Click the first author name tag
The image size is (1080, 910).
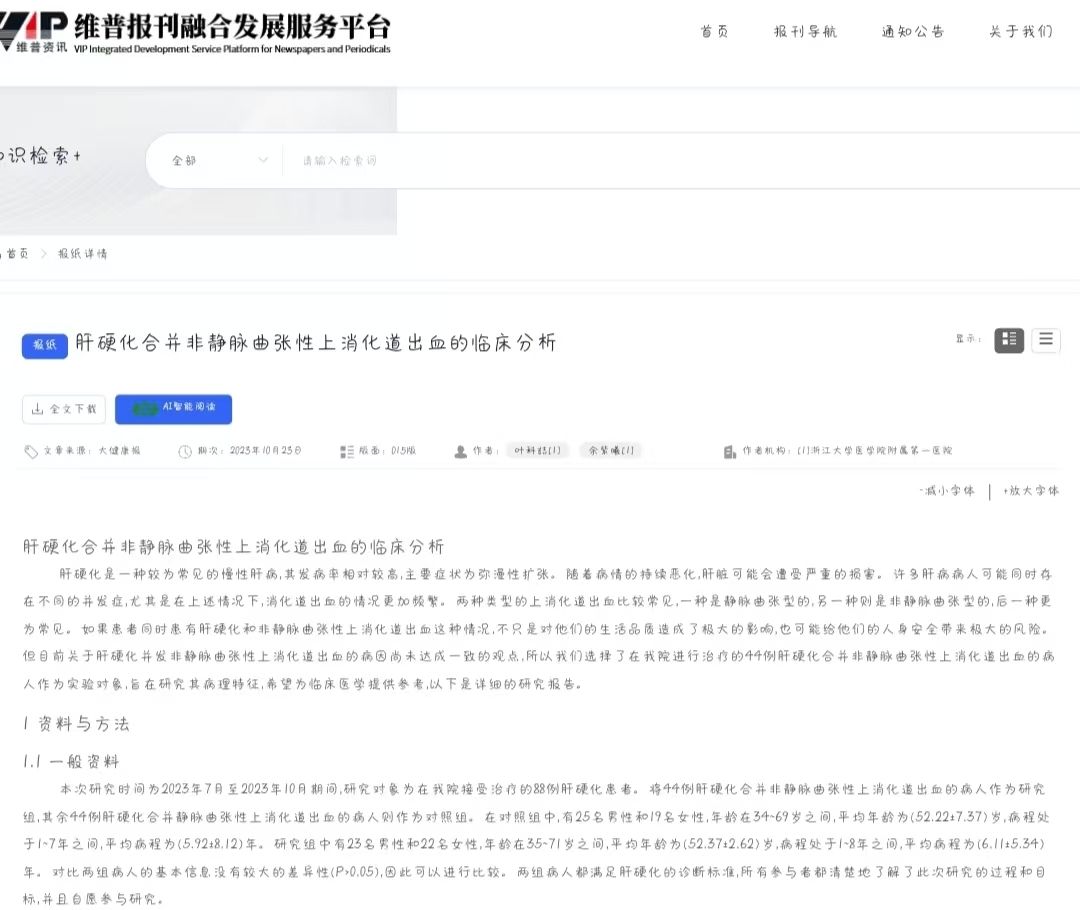click(x=537, y=451)
